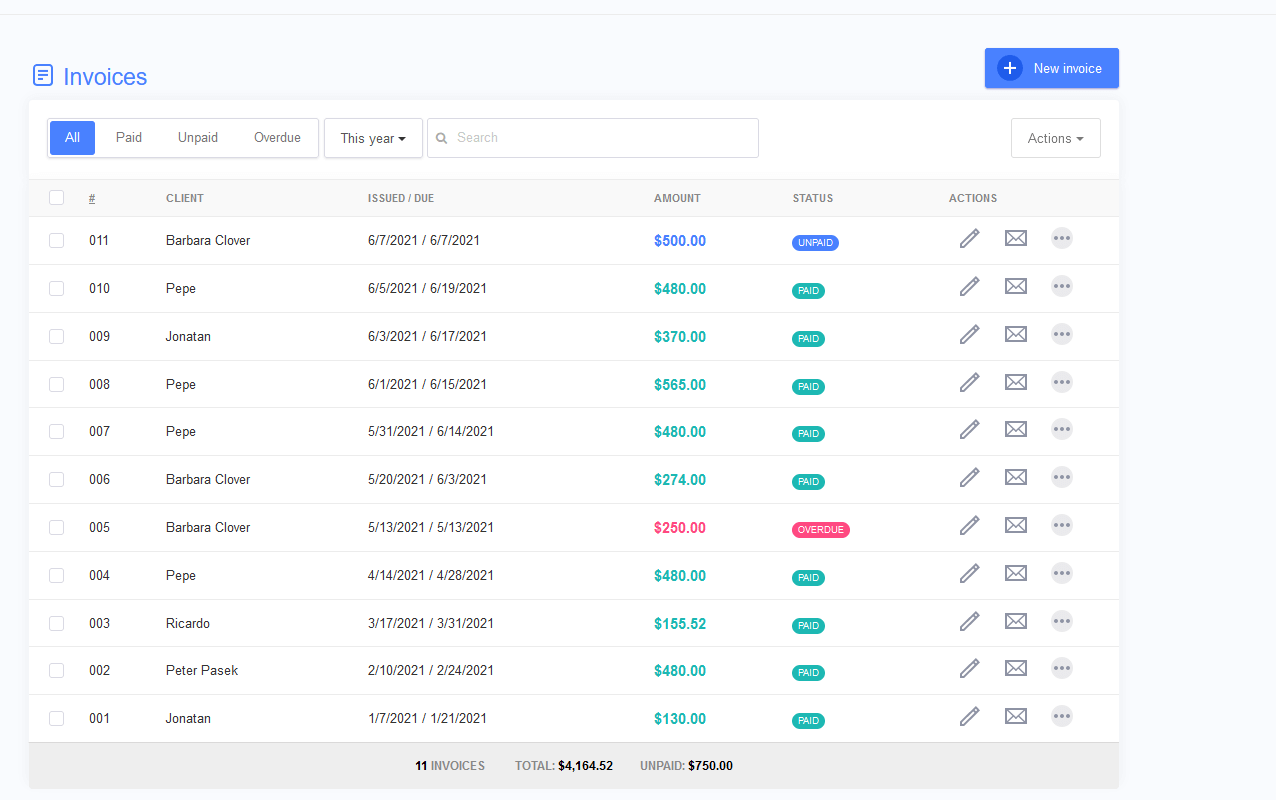Open more options for invoice 006
1276x800 pixels.
click(1062, 477)
